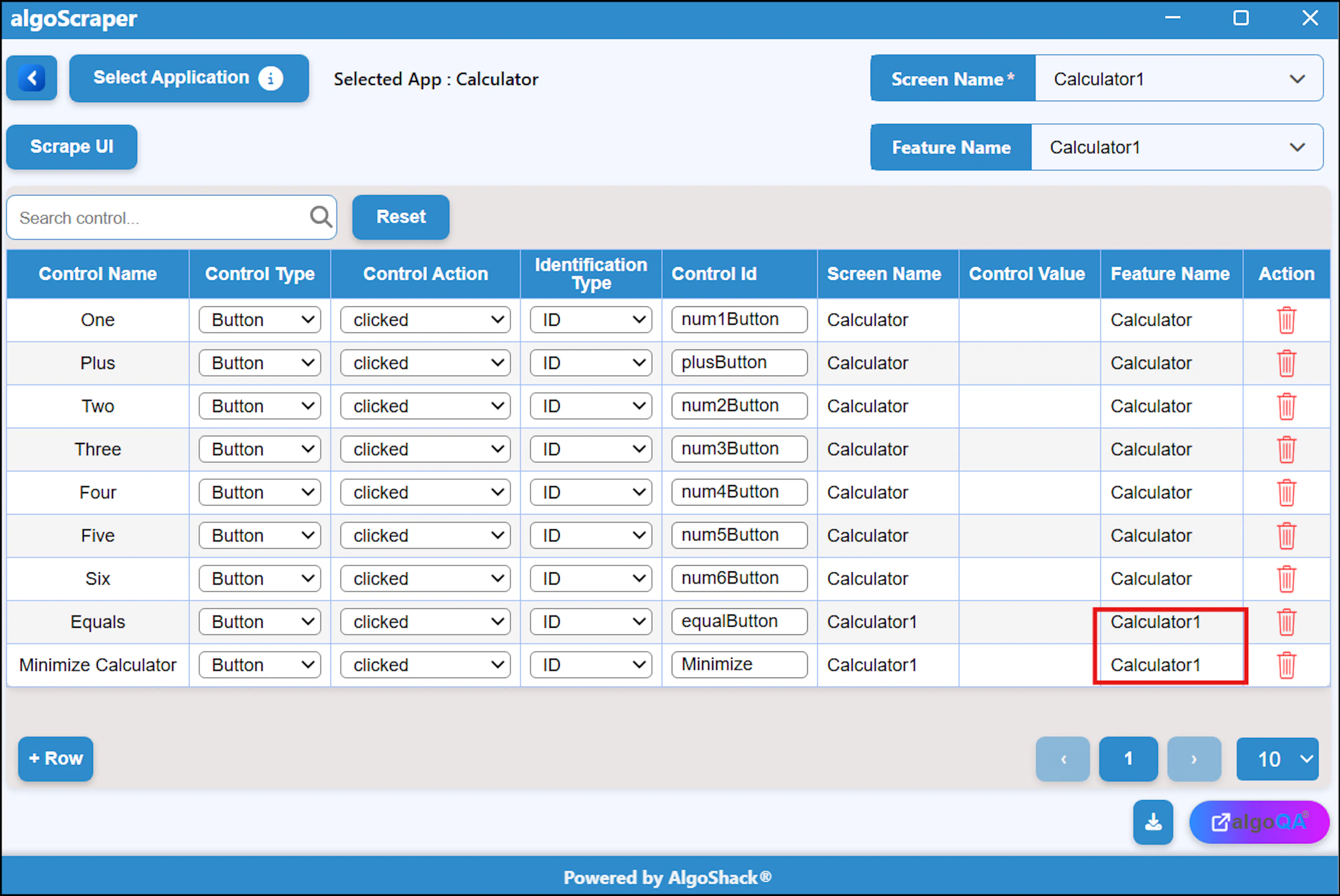Edit the Minimize Control Id field
Screen dimensions: 1340x896
tap(739, 664)
